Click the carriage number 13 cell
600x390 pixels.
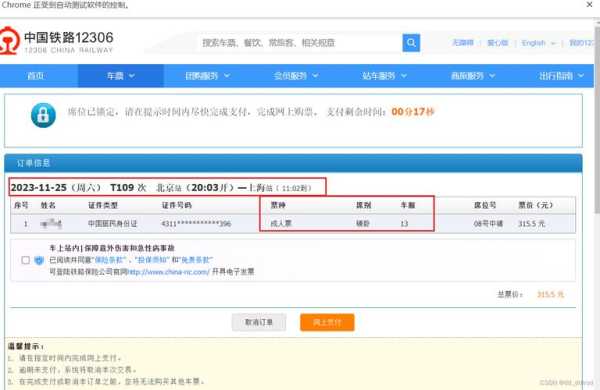click(x=404, y=224)
